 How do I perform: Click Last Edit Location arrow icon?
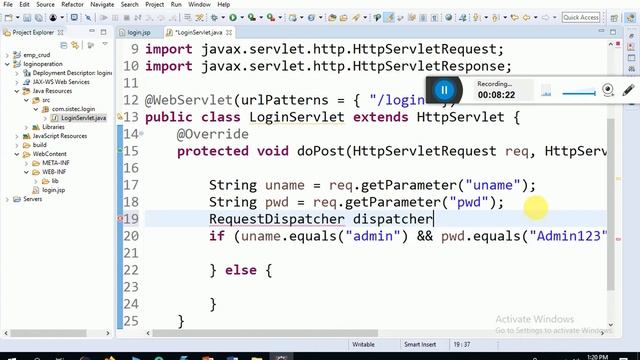tap(515, 18)
